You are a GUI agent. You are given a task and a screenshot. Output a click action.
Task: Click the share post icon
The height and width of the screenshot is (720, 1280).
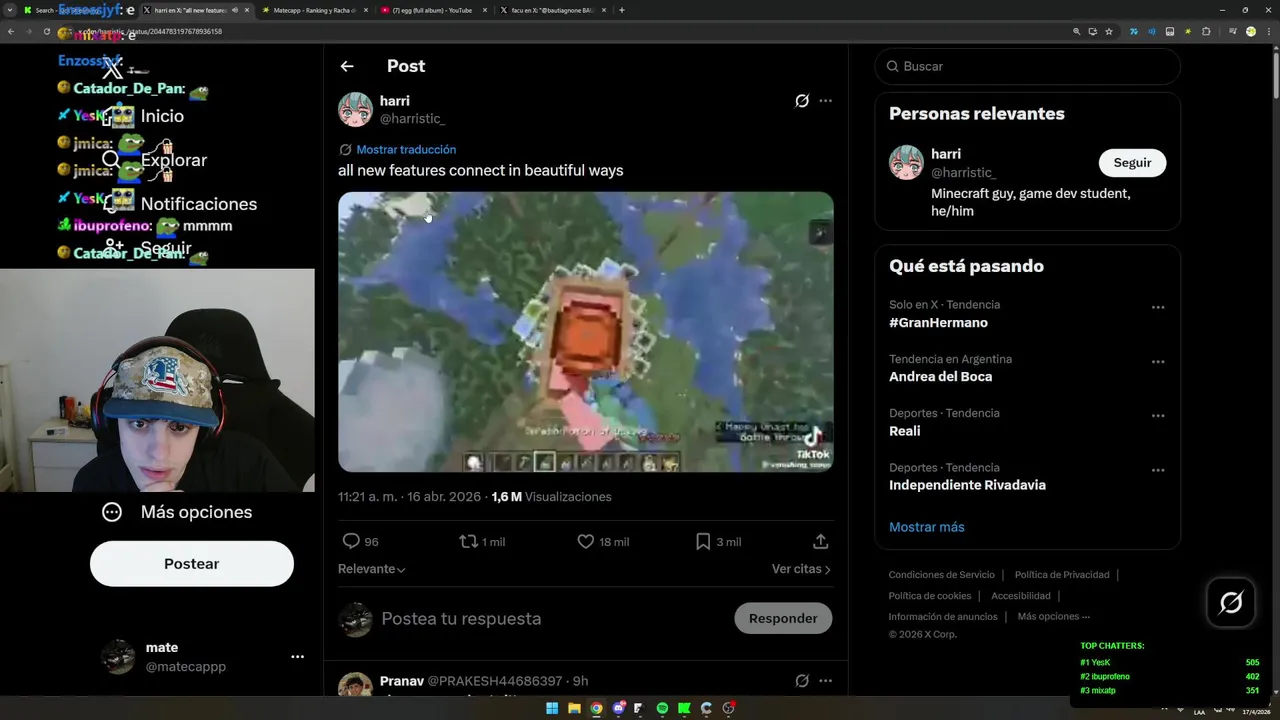coord(821,541)
